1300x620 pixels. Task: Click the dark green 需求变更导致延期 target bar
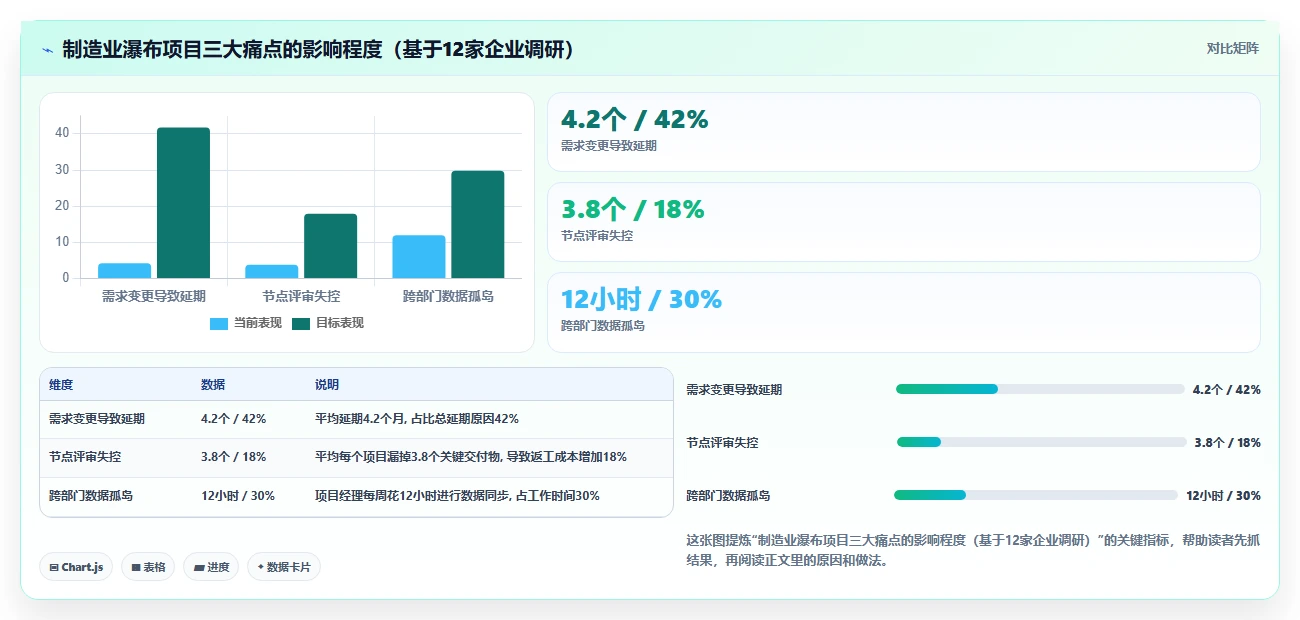click(183, 203)
